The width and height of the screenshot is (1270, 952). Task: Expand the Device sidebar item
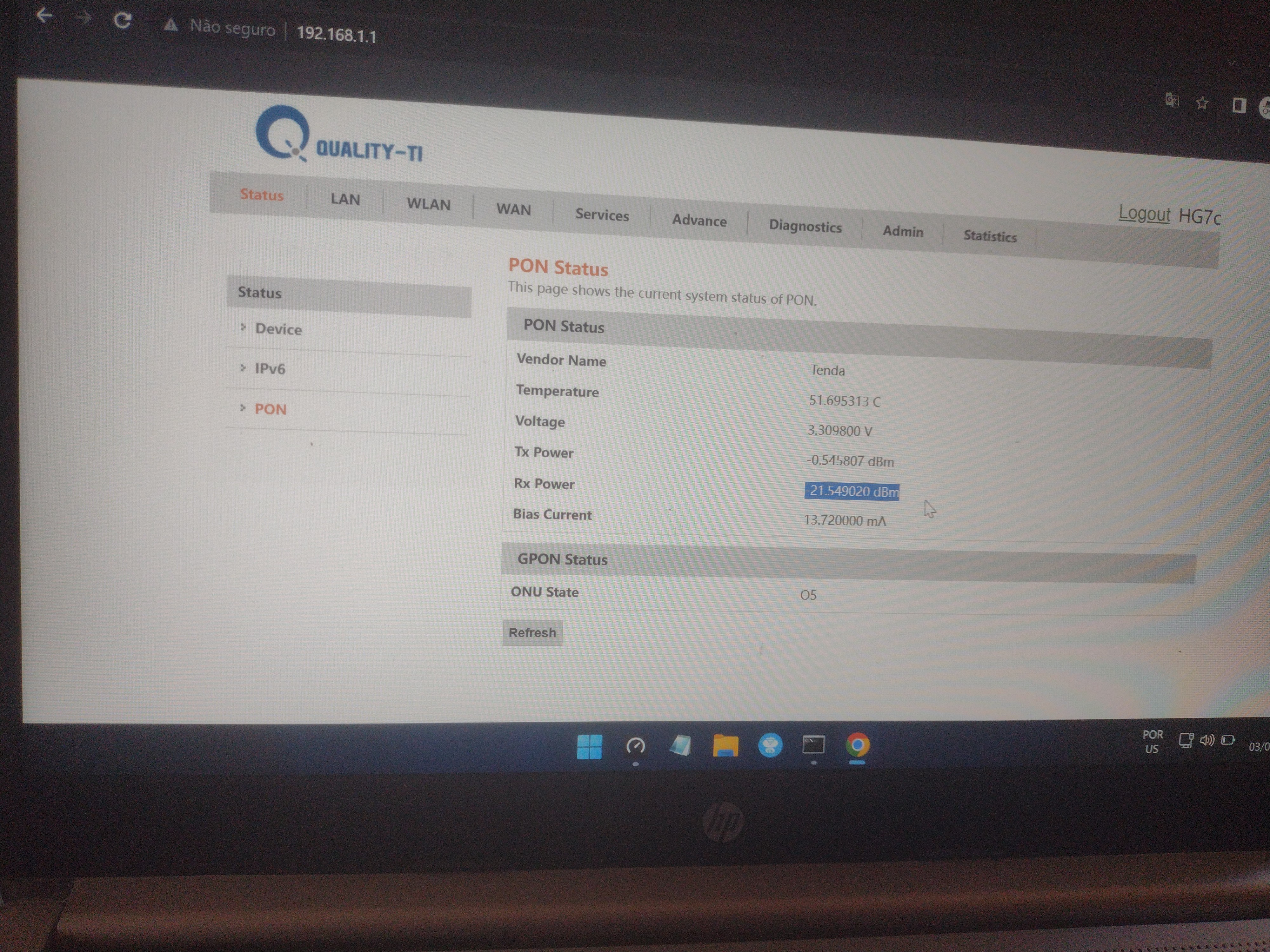pyautogui.click(x=278, y=329)
